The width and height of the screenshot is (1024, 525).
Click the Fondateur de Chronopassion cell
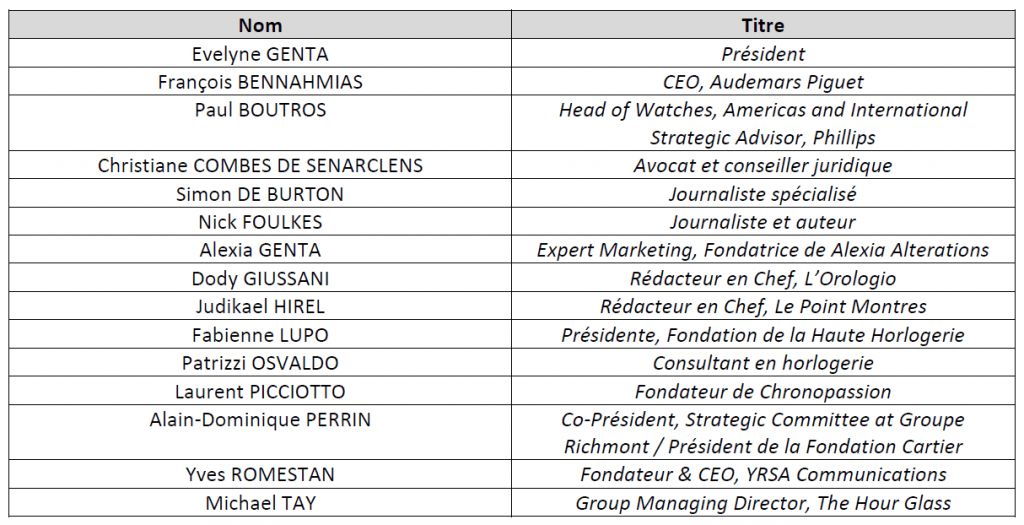tap(763, 391)
